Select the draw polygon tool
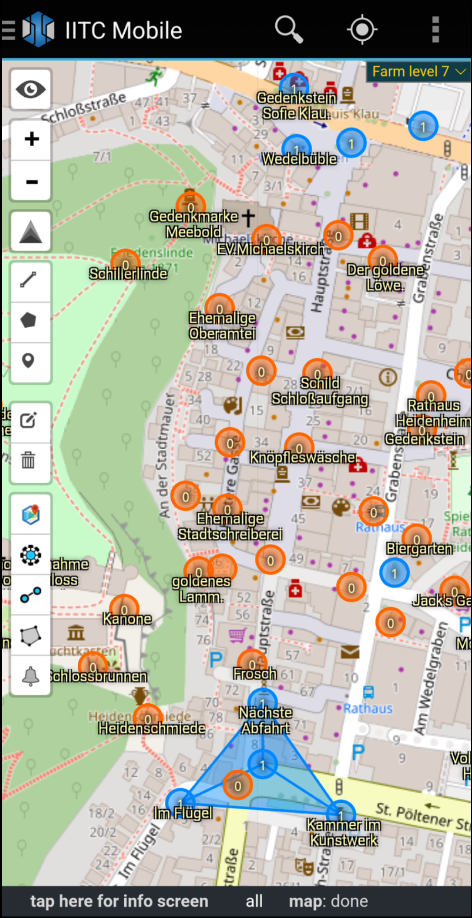The image size is (472, 918). point(28,320)
